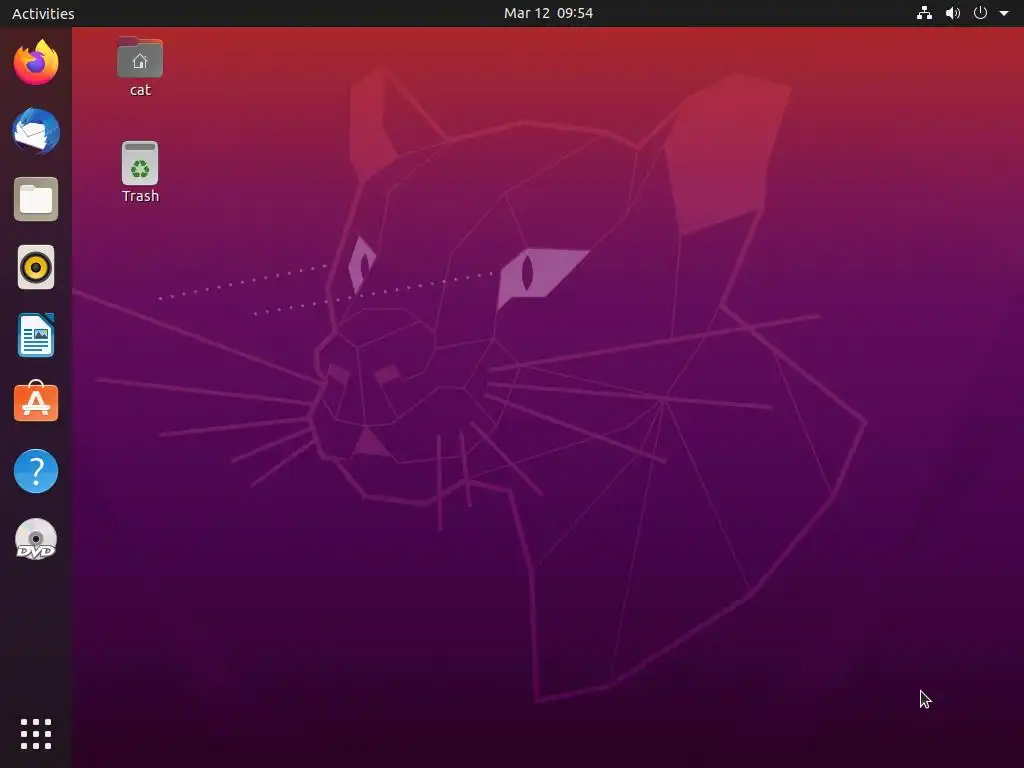
Task: Launch Firefox from the dock
Action: click(36, 63)
